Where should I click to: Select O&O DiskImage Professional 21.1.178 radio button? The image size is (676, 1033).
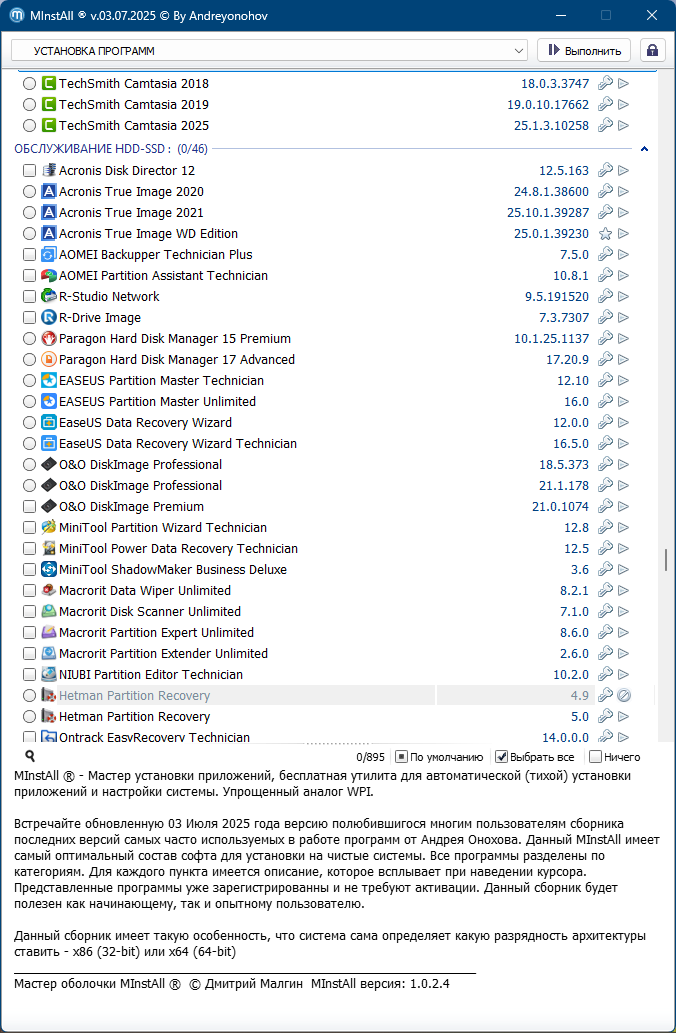[x=29, y=486]
